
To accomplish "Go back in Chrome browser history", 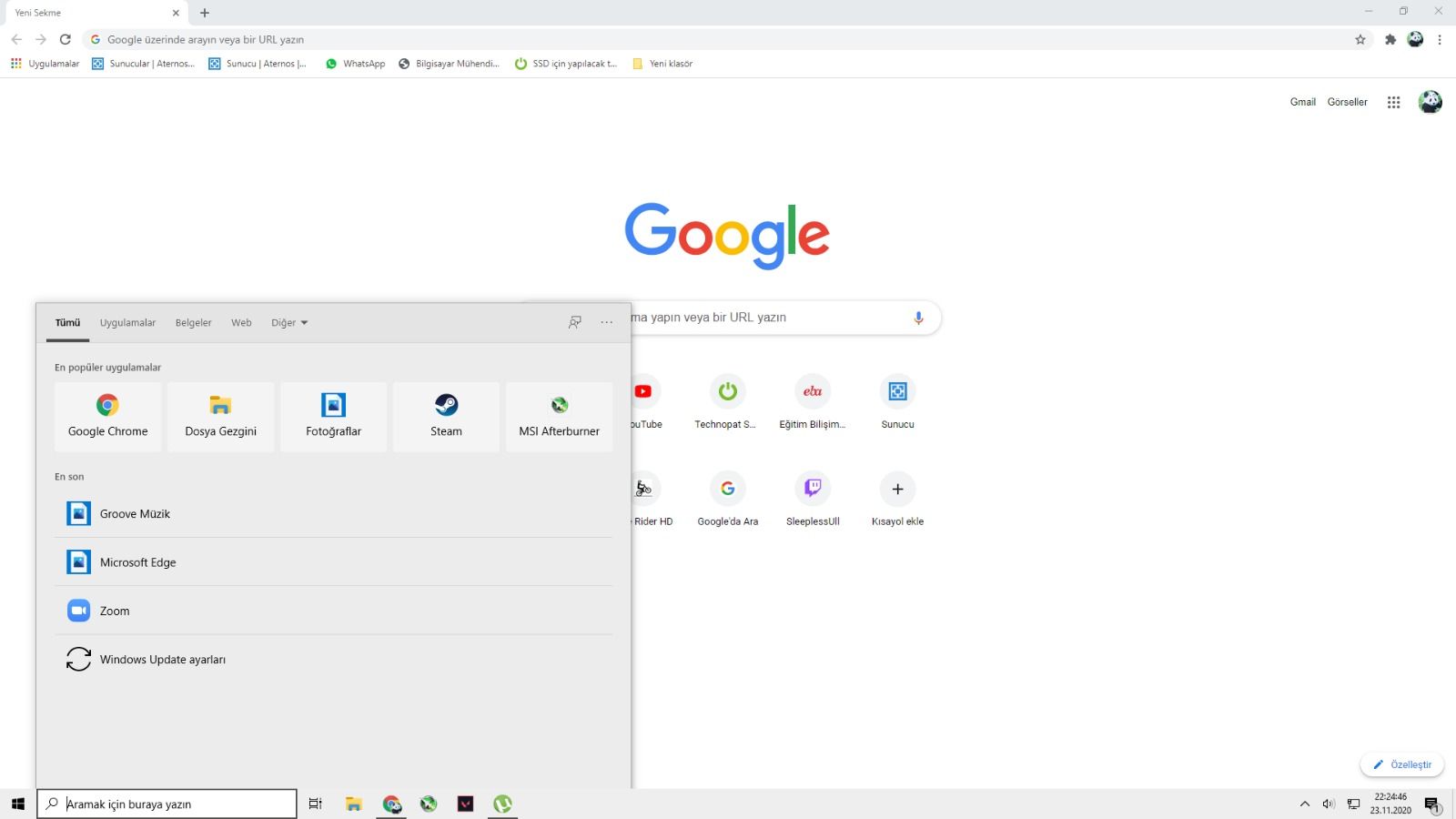I will pos(16,39).
